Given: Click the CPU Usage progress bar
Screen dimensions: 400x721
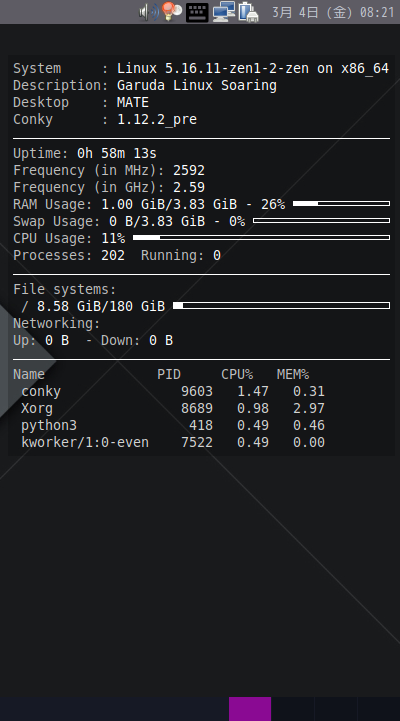Looking at the screenshot, I should [x=261, y=238].
